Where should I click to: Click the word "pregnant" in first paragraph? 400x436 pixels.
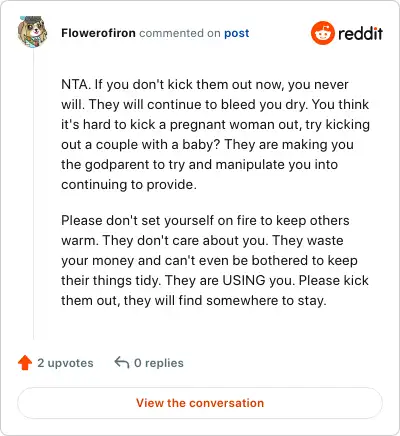click(x=198, y=125)
